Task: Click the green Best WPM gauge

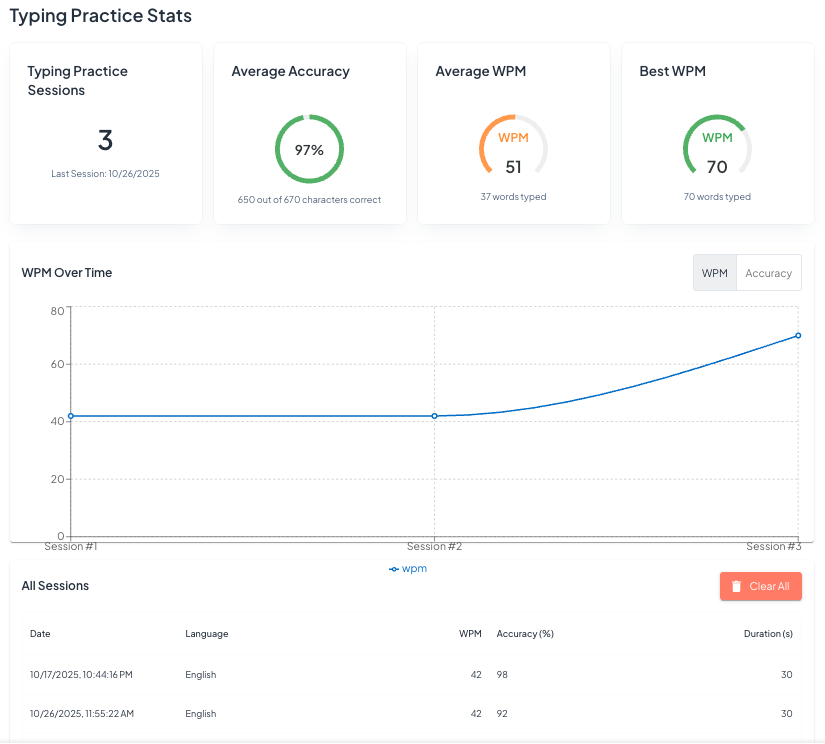Action: point(716,148)
